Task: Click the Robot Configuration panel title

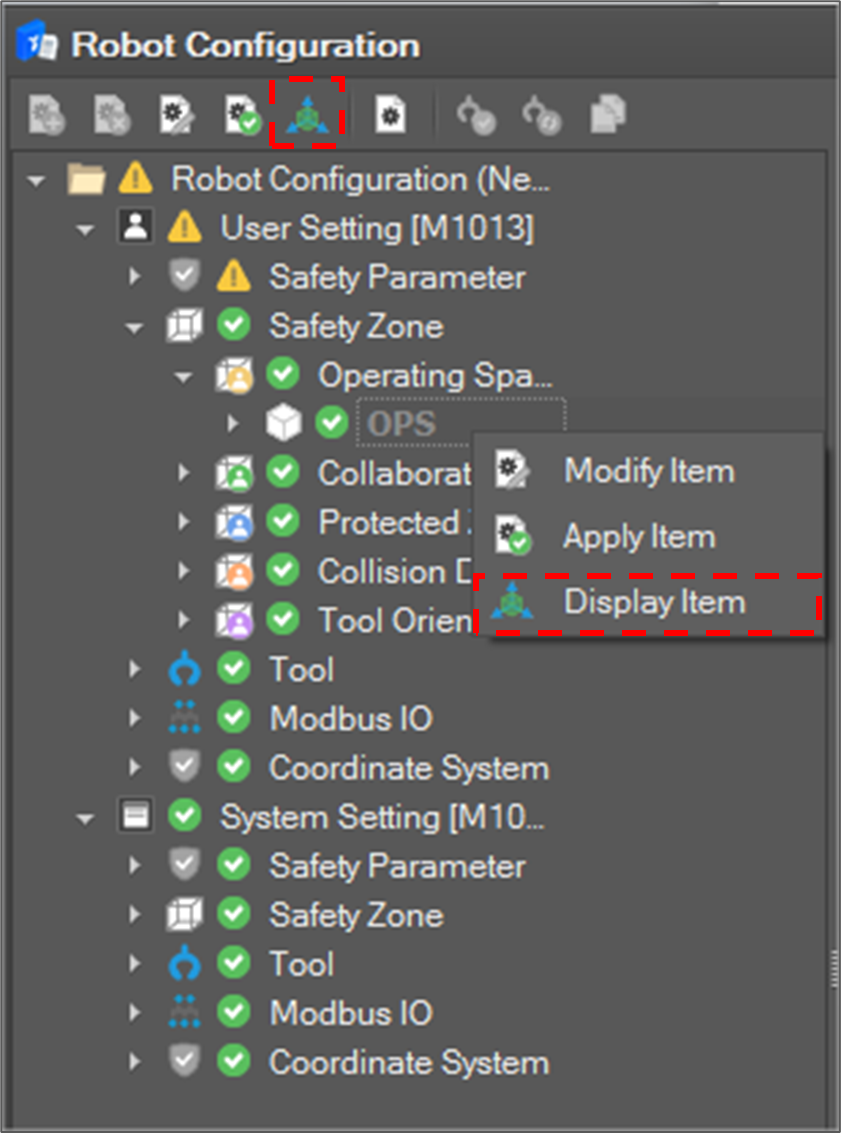Action: [x=245, y=45]
